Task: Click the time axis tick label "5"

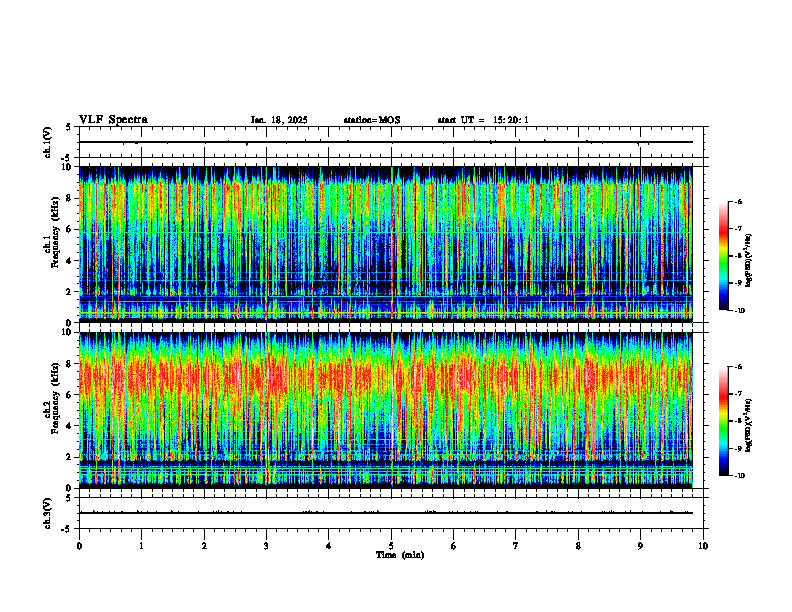Action: (391, 546)
